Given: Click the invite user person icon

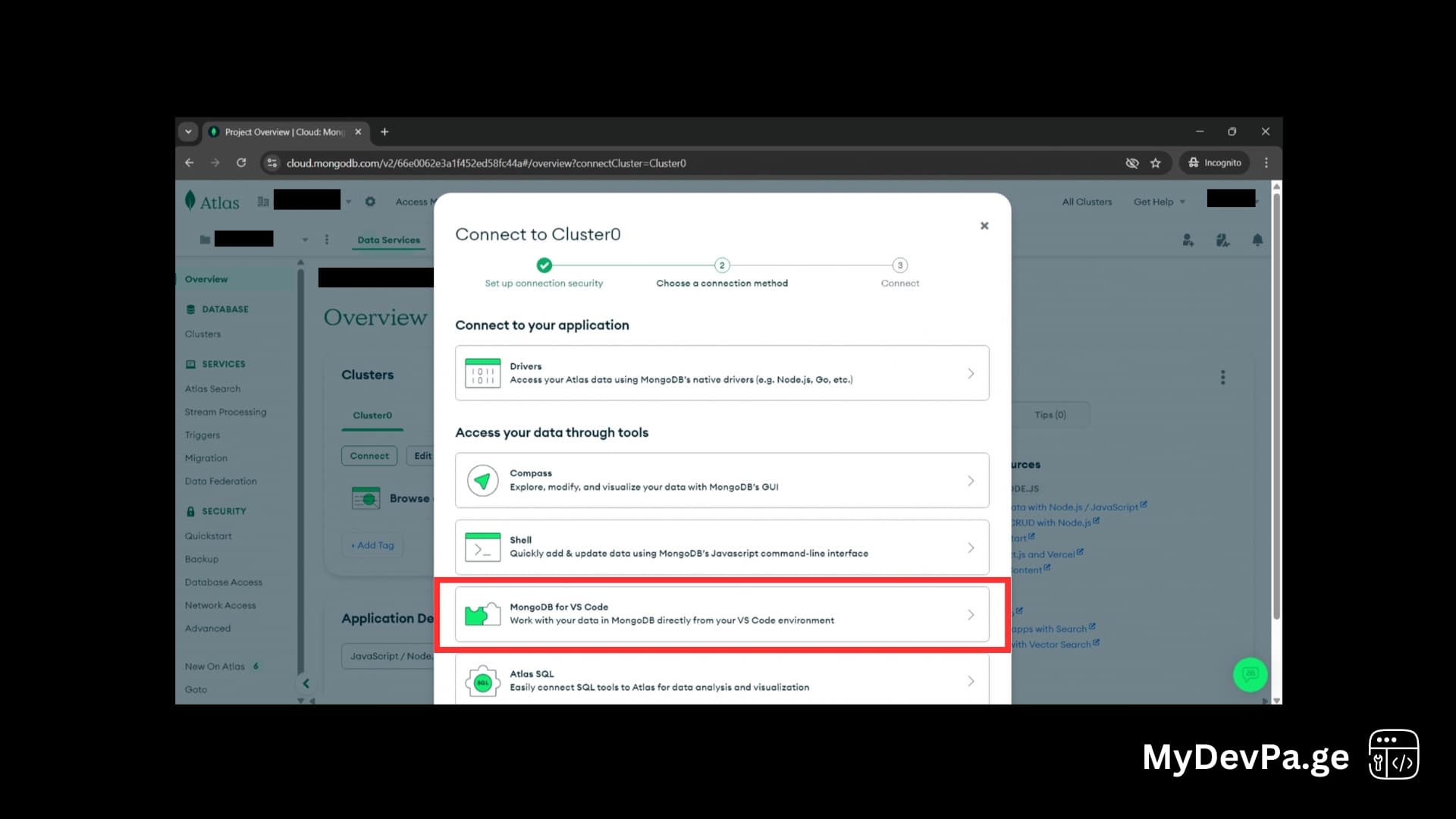Looking at the screenshot, I should click(x=1188, y=240).
